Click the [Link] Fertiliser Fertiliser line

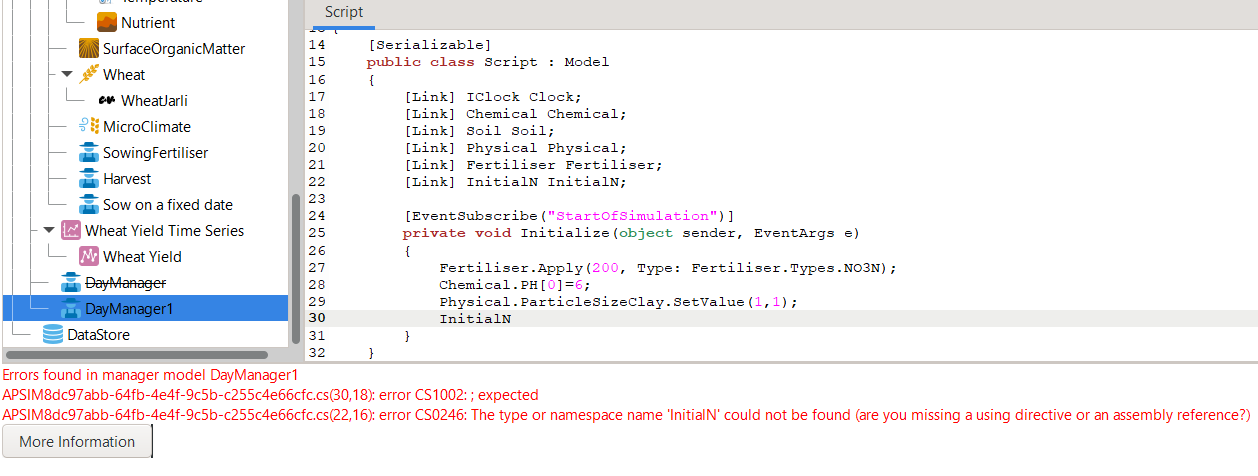click(x=533, y=165)
